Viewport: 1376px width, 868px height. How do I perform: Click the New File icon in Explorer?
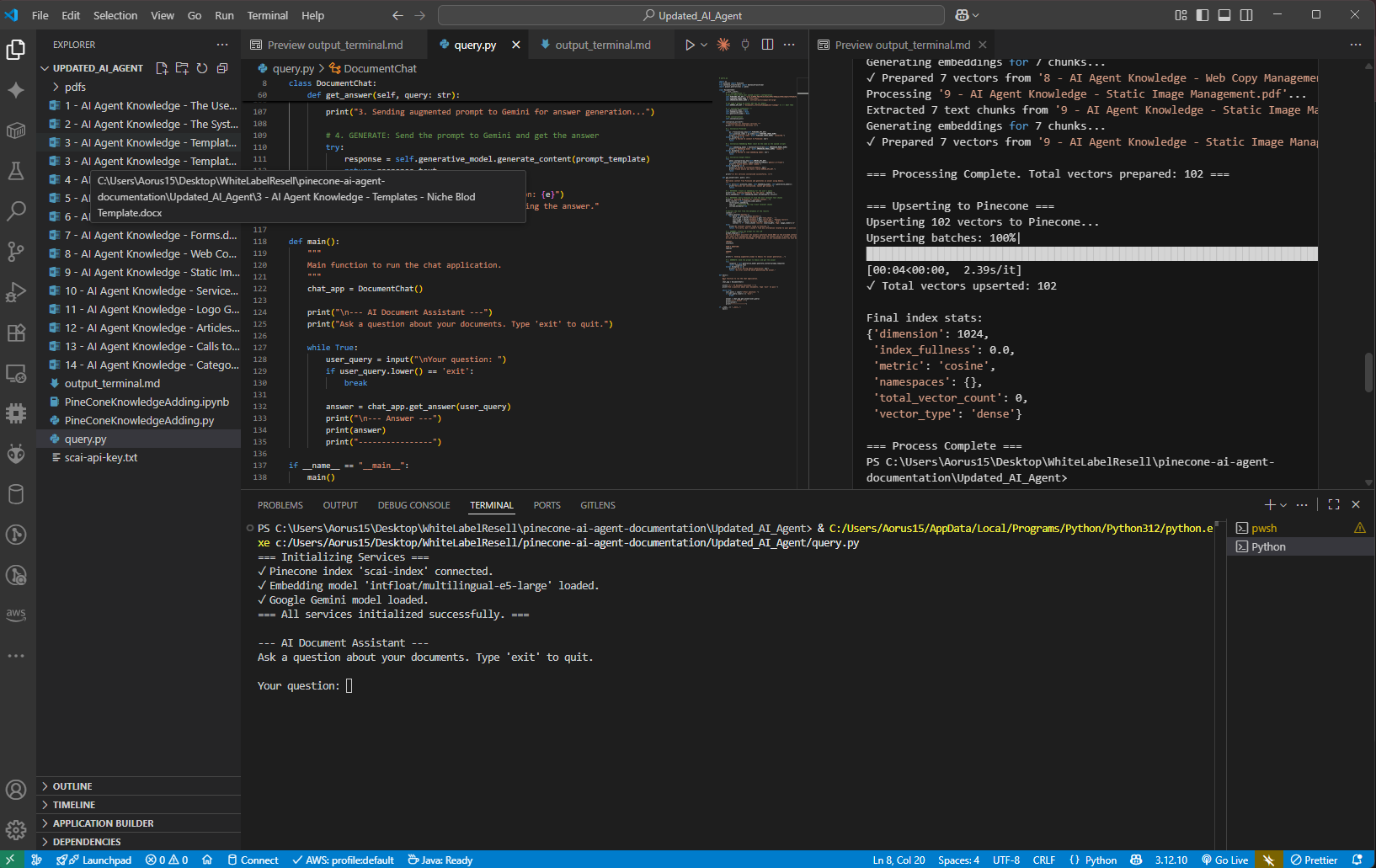pyautogui.click(x=162, y=68)
